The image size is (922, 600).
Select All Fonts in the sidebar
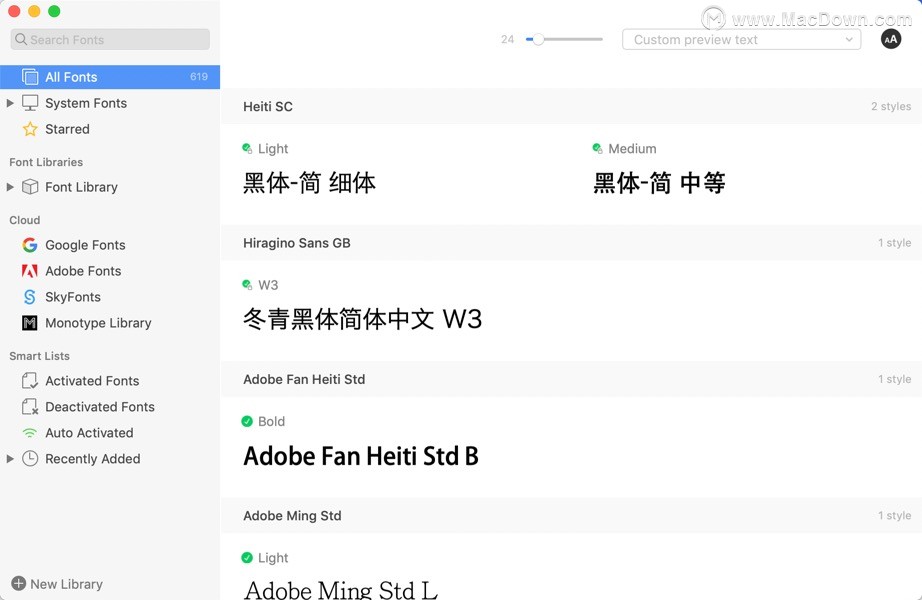pos(110,77)
